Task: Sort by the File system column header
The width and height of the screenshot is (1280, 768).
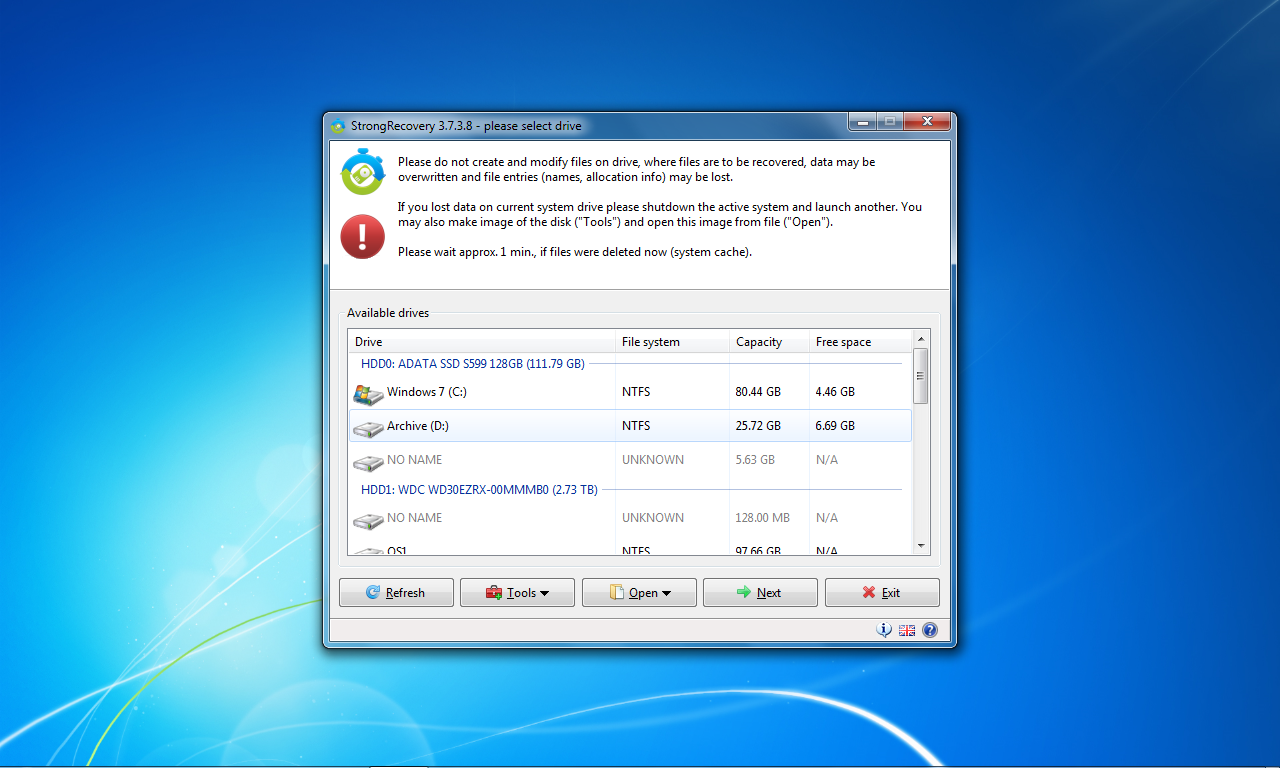Action: 672,342
